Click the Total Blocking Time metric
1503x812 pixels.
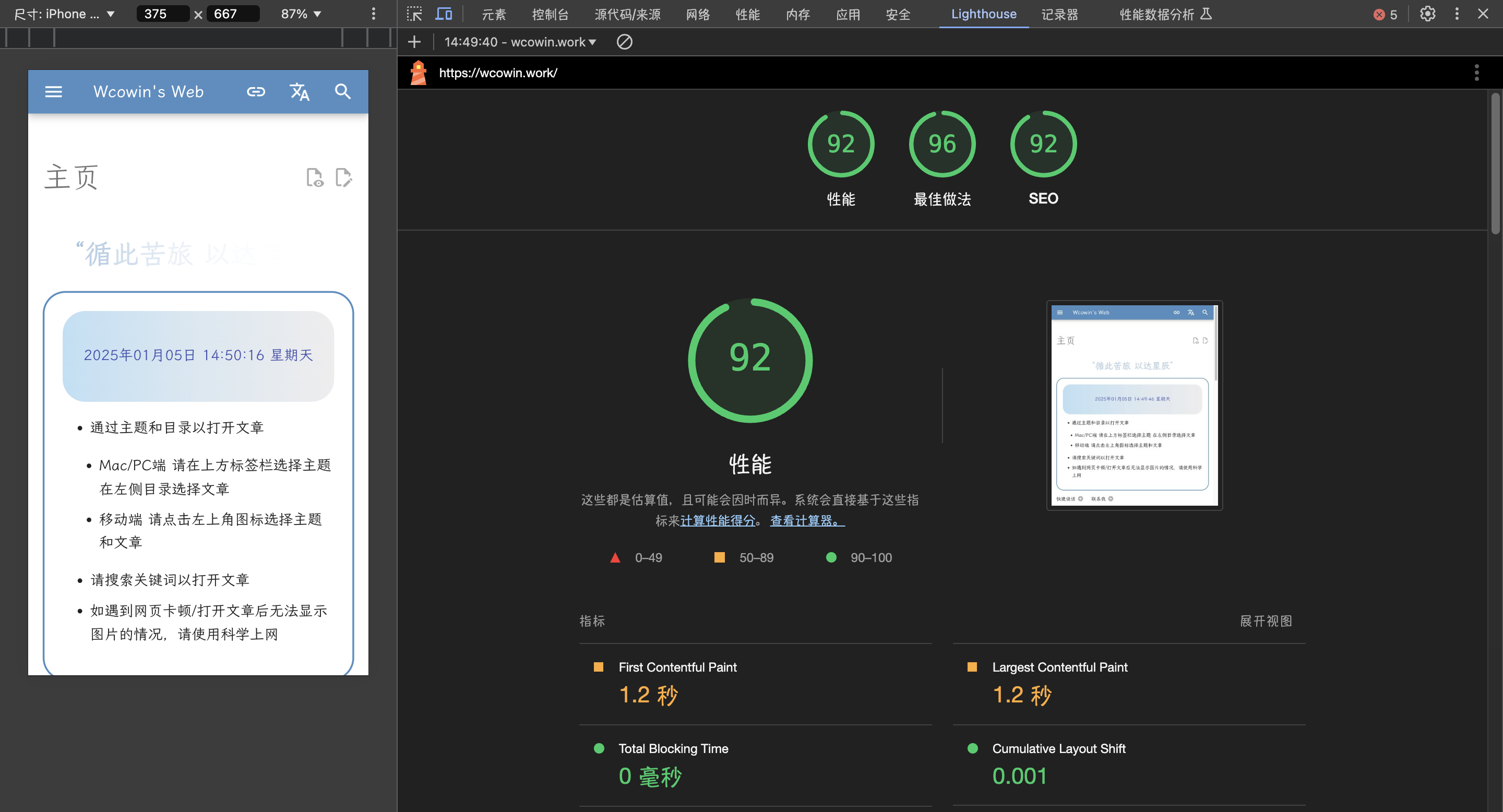point(756,766)
